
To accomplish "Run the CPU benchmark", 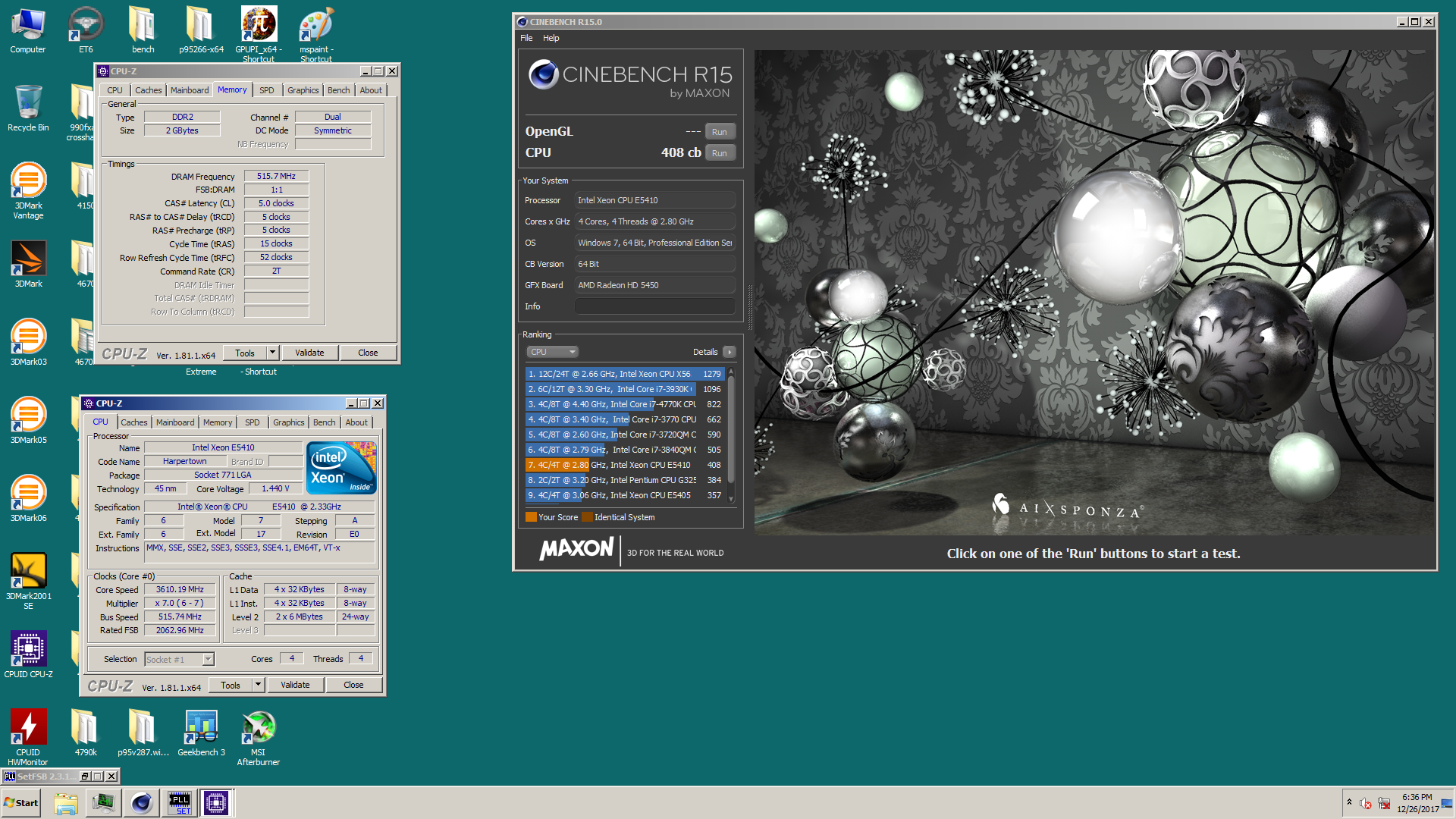I will [x=720, y=153].
